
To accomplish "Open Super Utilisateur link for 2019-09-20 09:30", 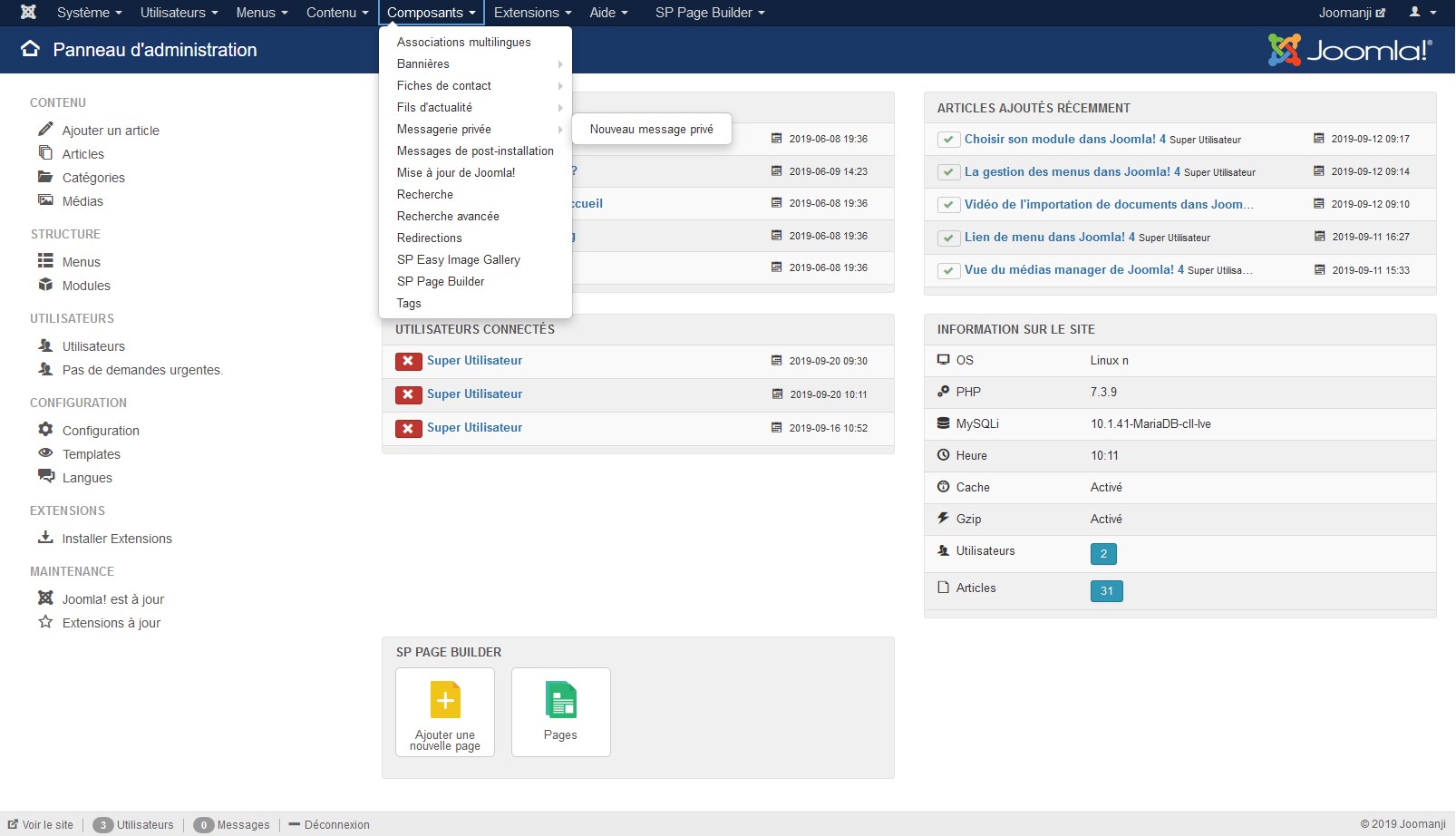I will 475,360.
